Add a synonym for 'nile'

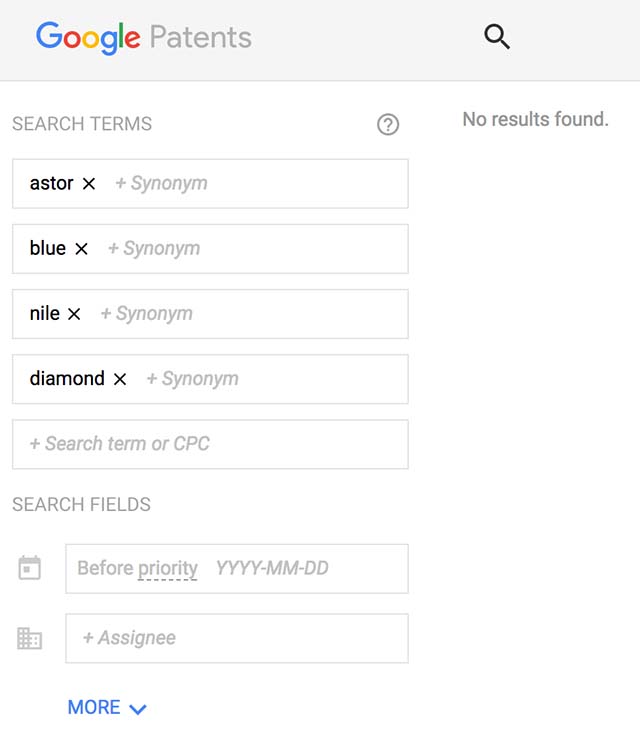tap(147, 314)
